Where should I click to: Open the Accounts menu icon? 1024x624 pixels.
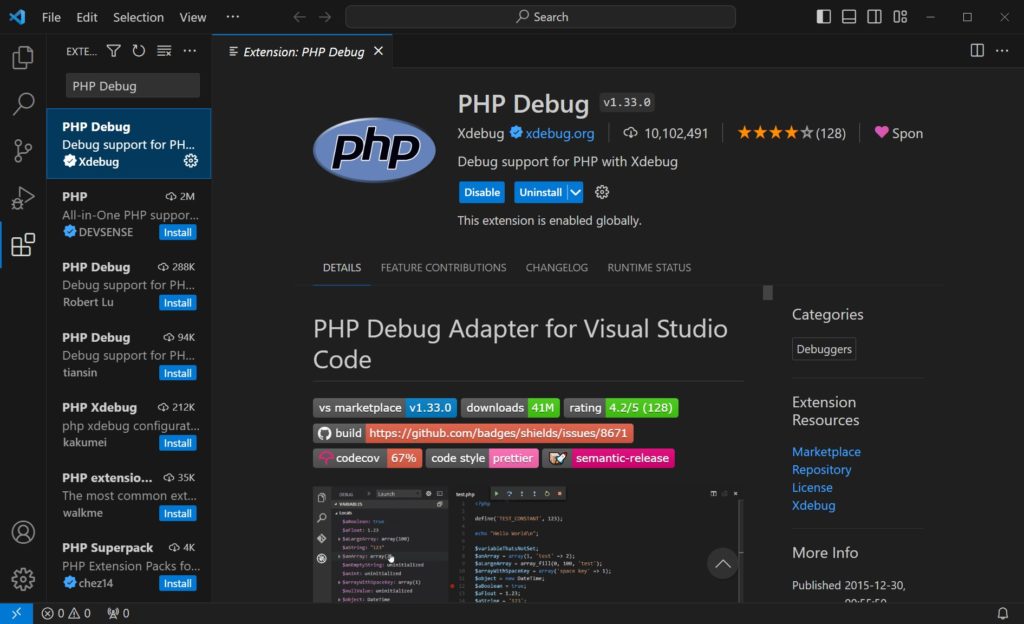point(23,533)
